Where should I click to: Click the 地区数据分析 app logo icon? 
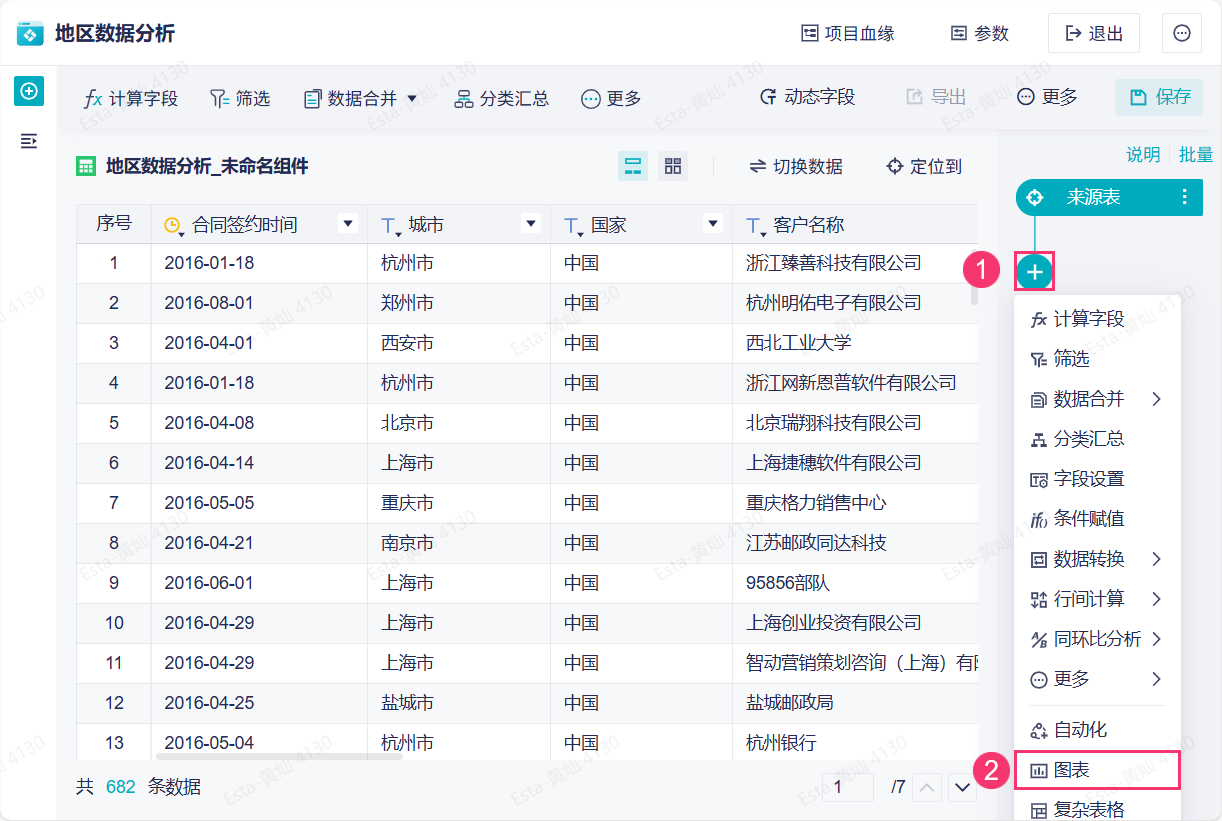tap(31, 33)
